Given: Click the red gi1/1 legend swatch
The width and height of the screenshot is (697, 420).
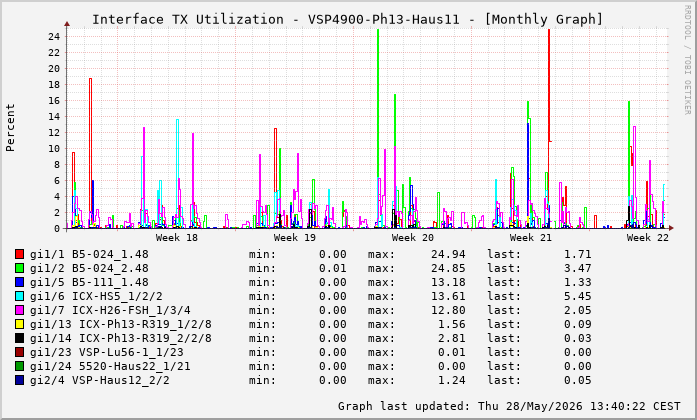Looking at the screenshot, I should coord(19,254).
